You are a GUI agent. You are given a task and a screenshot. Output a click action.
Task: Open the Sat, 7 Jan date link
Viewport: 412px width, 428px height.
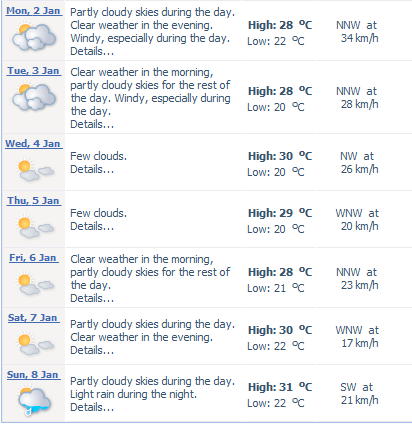click(x=33, y=318)
